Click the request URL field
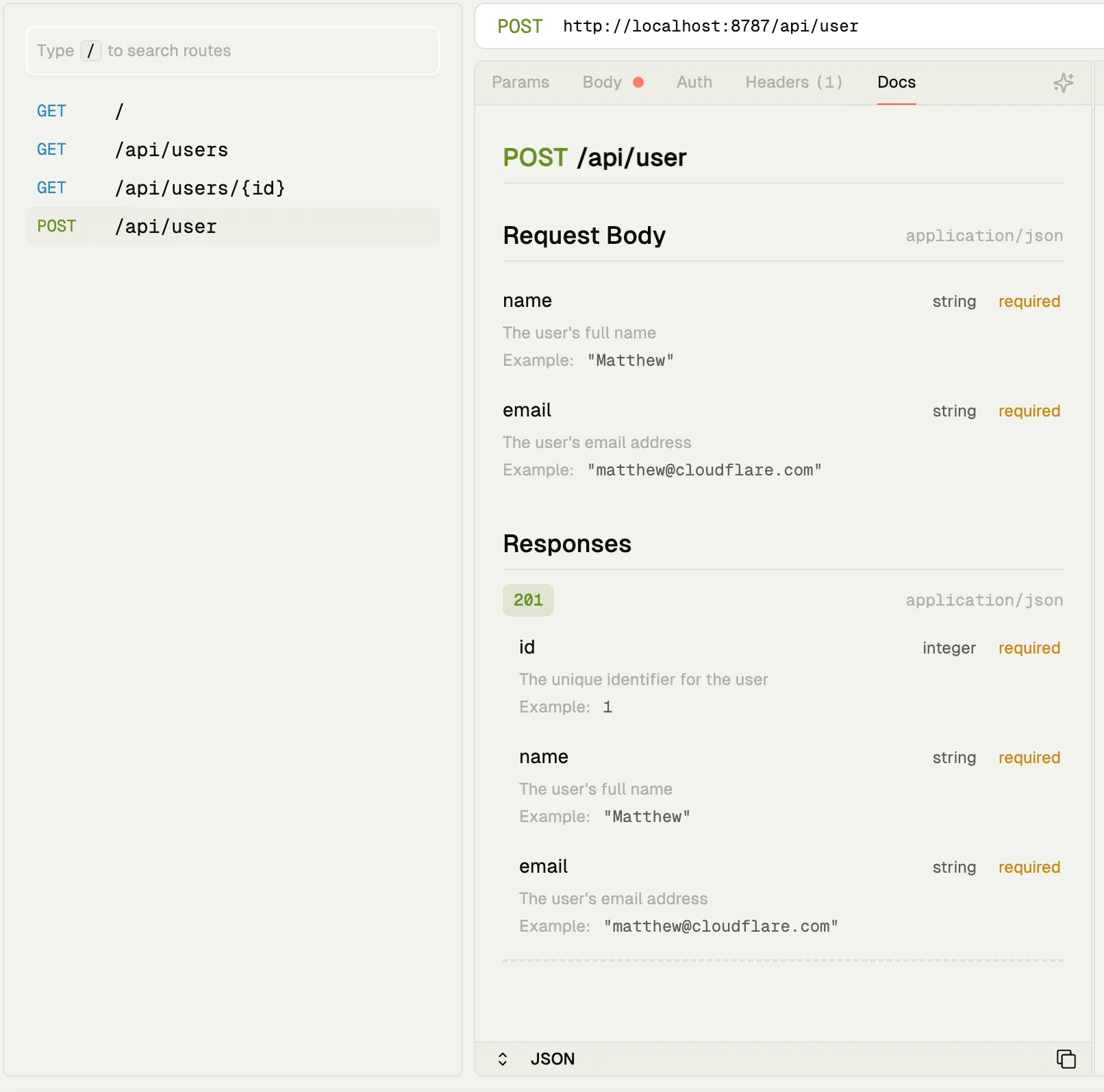 (710, 26)
